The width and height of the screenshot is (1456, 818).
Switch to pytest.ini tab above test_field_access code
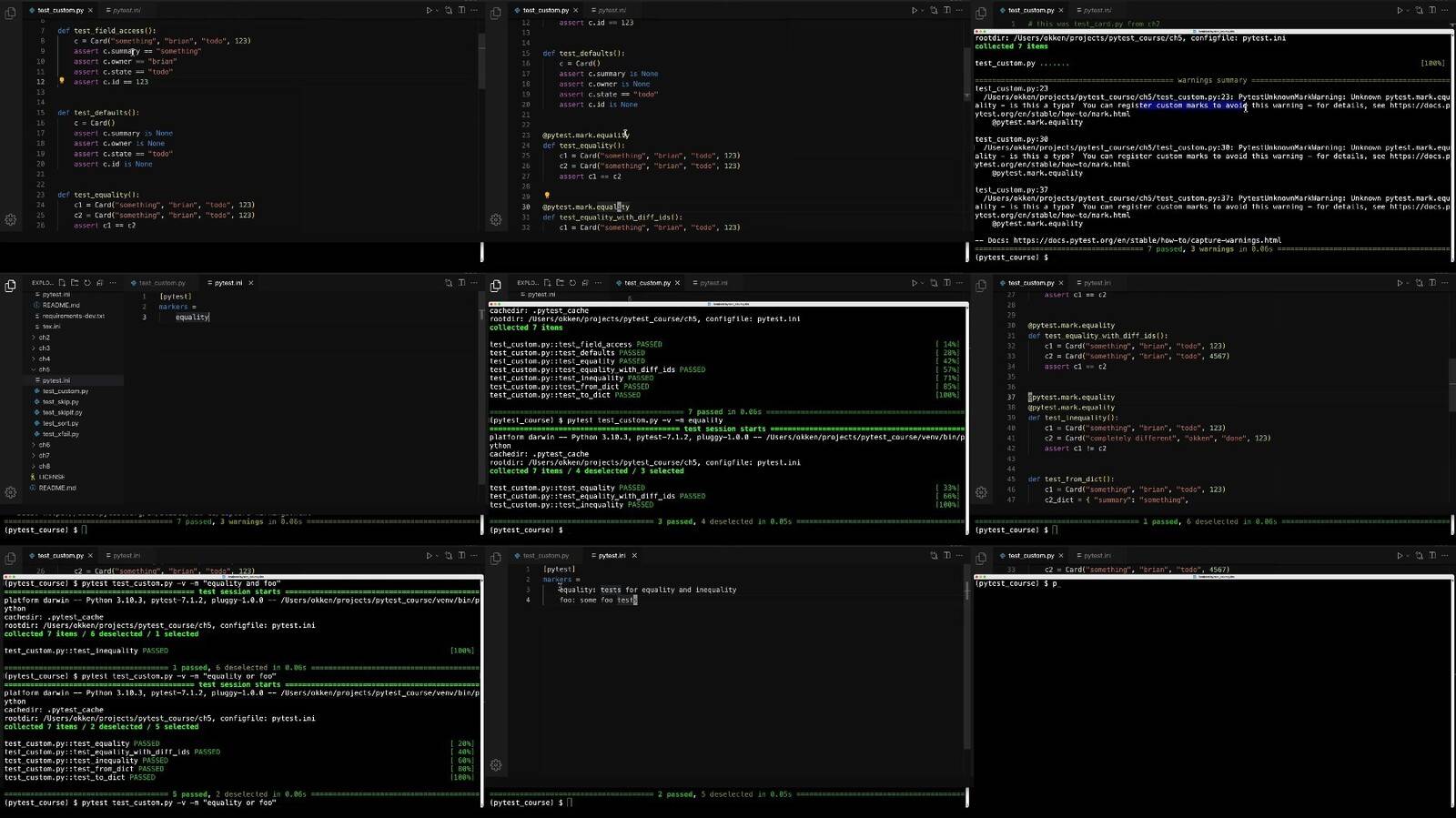tap(126, 10)
